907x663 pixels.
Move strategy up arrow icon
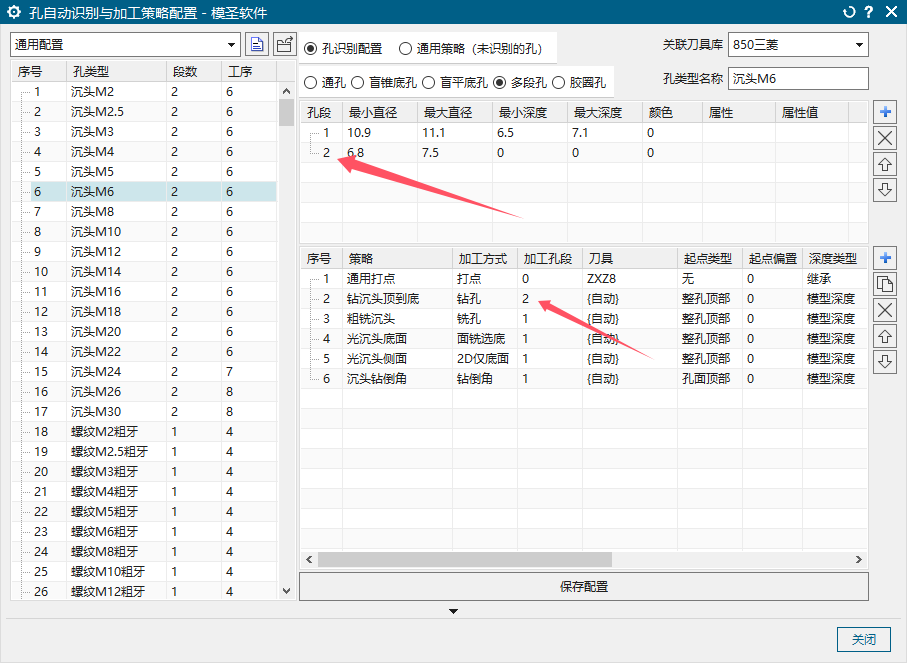[x=885, y=336]
